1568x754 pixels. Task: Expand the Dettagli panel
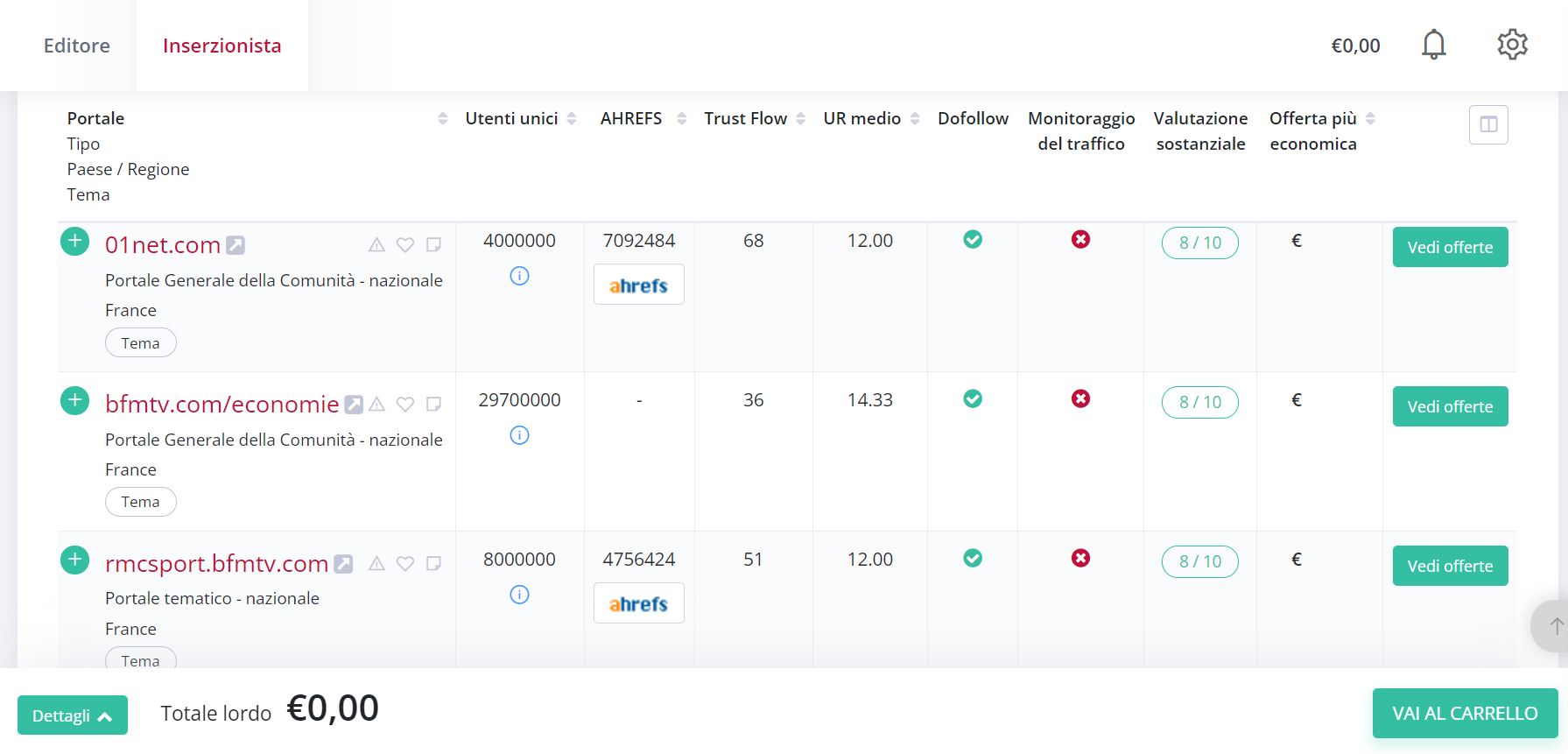(x=73, y=715)
